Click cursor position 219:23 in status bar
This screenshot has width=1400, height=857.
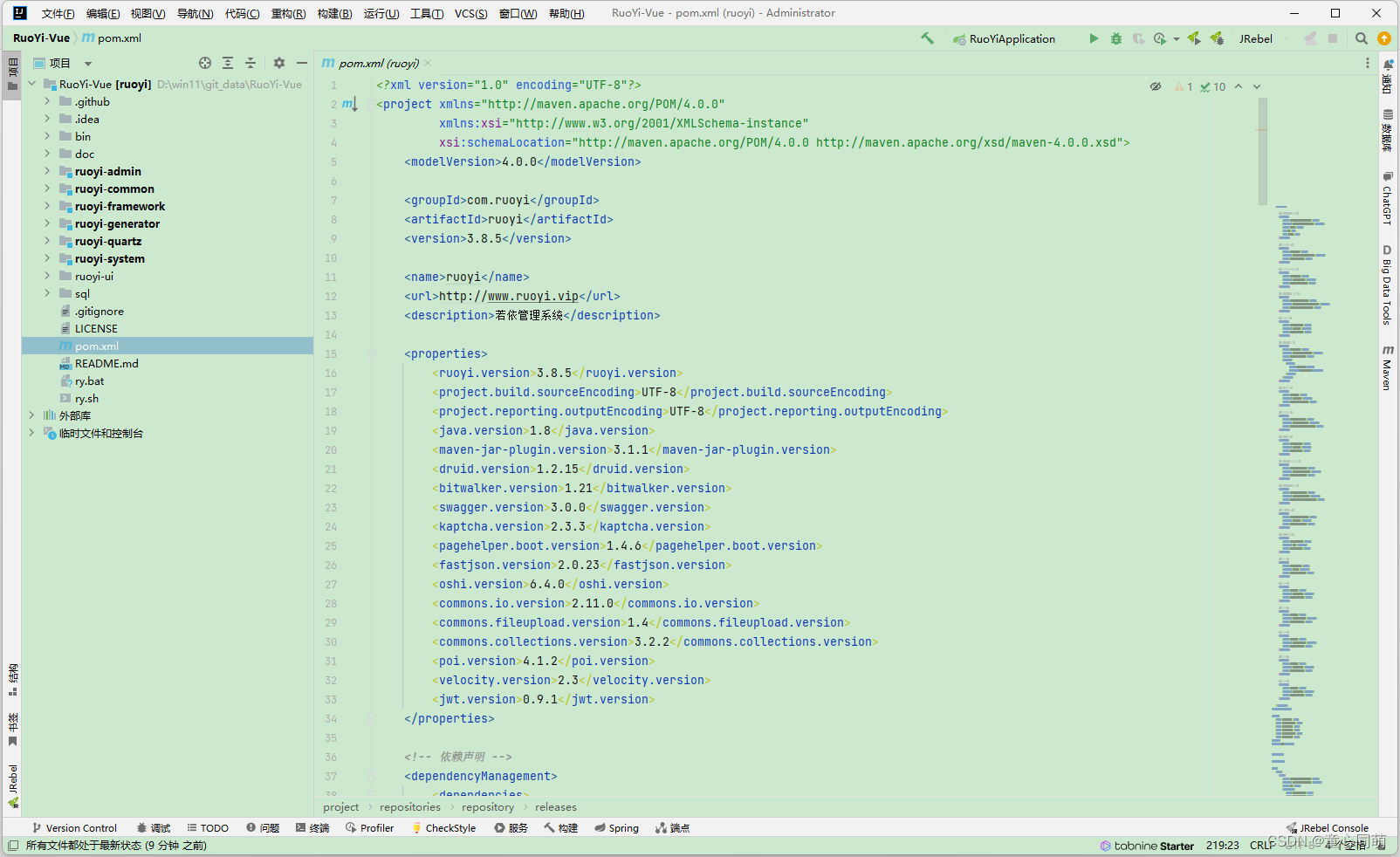click(x=1222, y=846)
